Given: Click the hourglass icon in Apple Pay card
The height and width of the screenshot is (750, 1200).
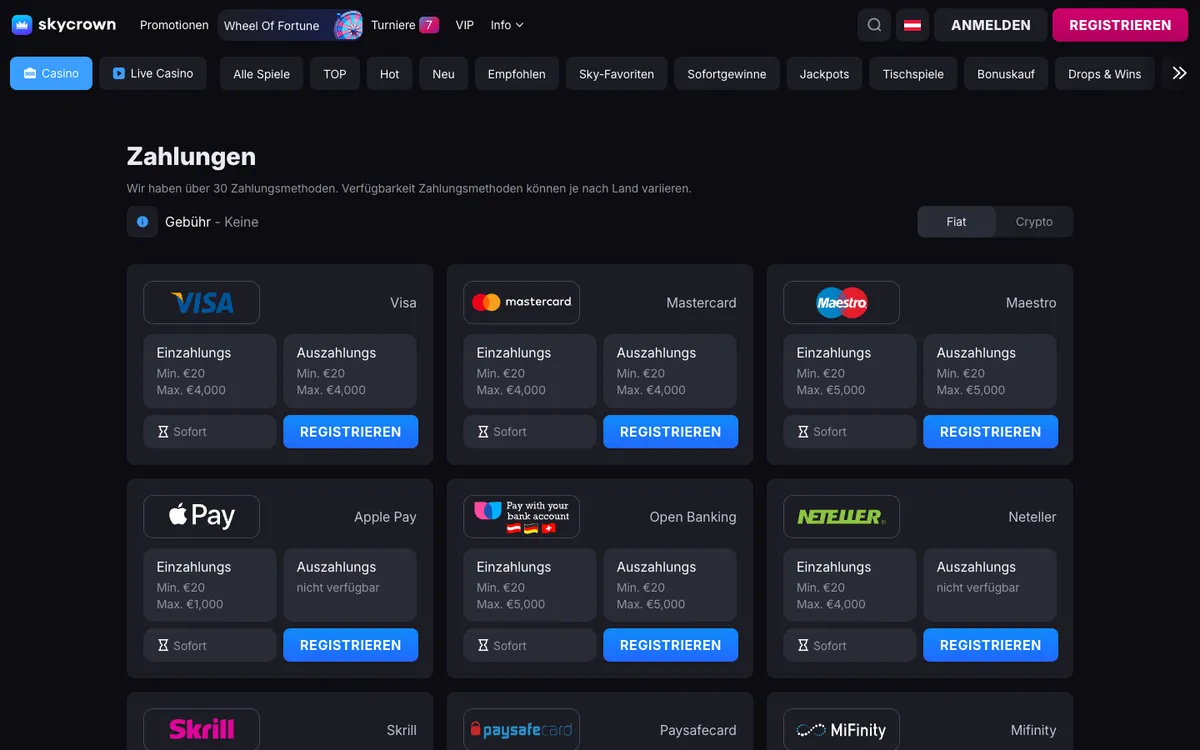Looking at the screenshot, I should click(163, 646).
